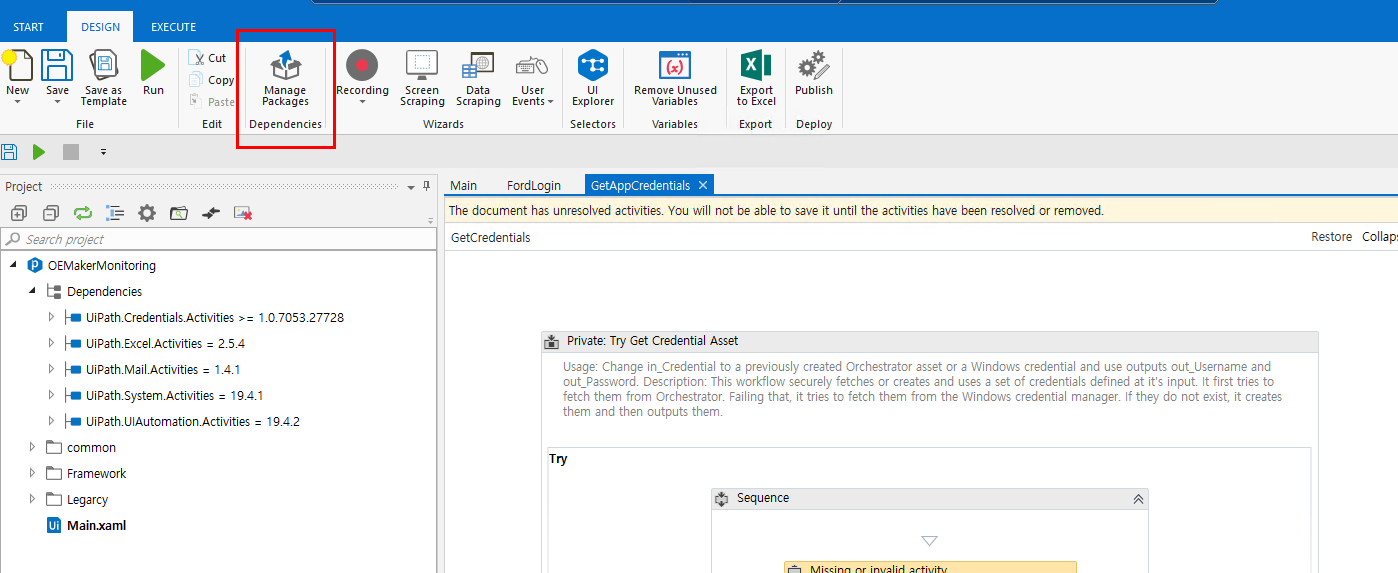
Task: Expand all nodes in the Project panel
Action: click(18, 213)
